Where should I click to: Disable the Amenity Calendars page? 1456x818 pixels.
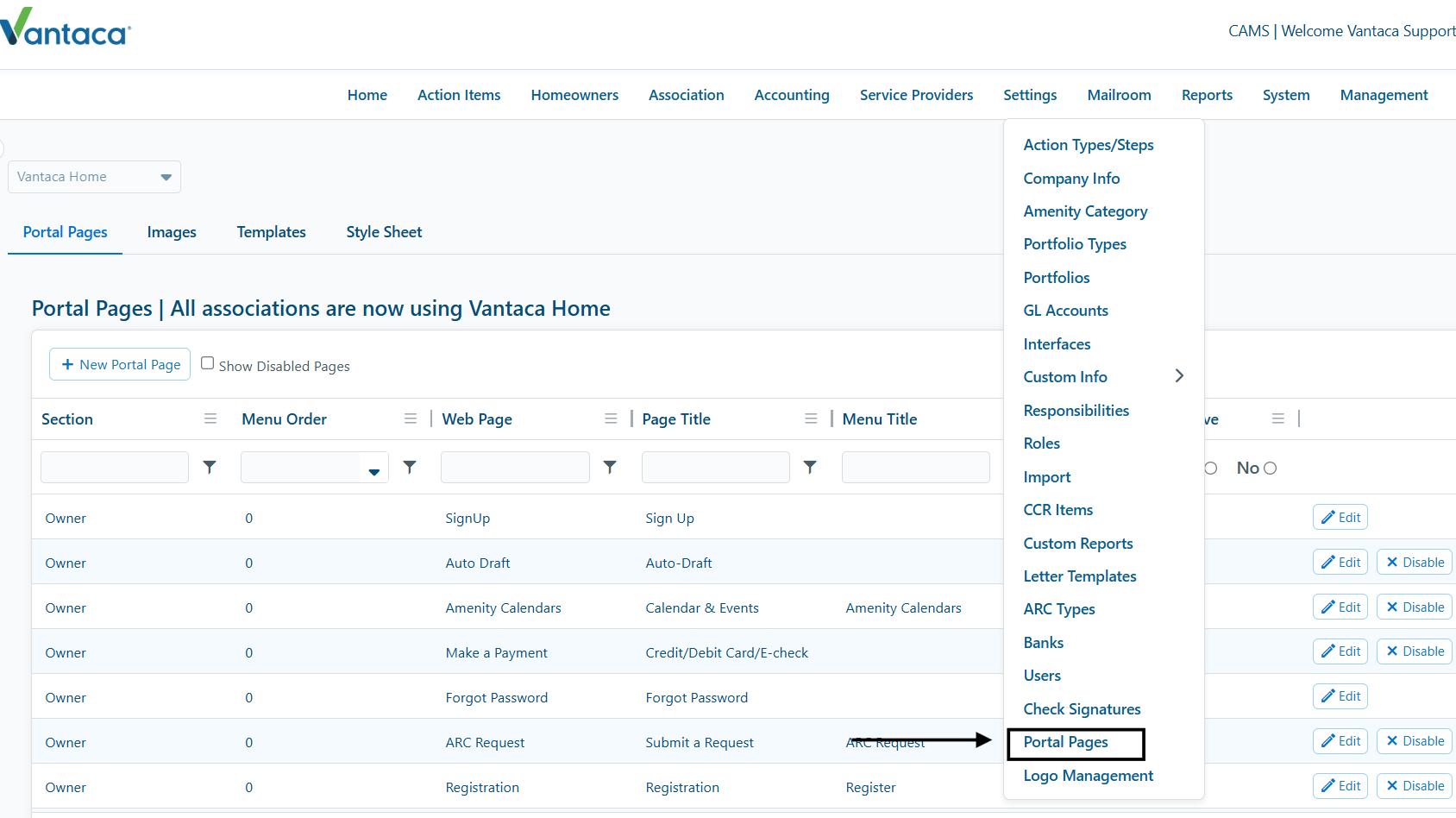(x=1415, y=607)
